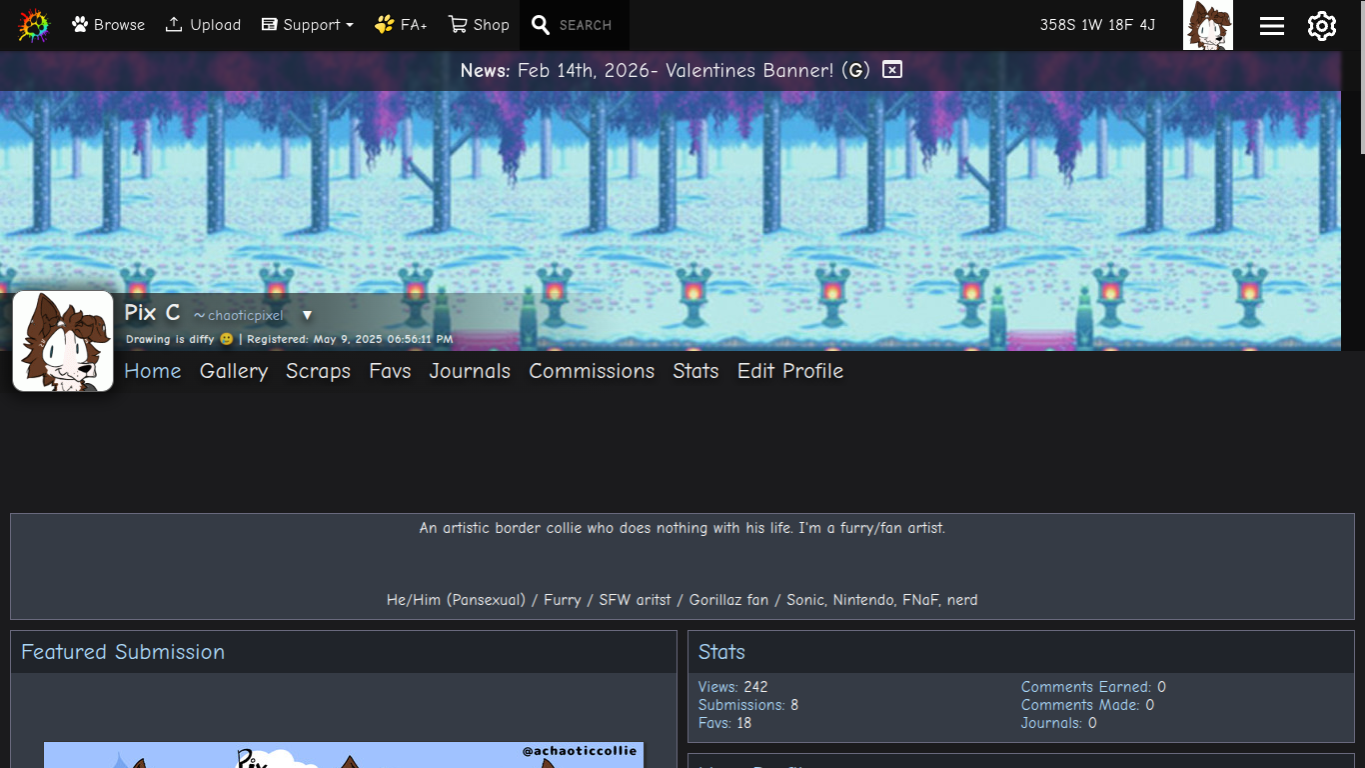Open the dropdown arrow beside chaoticpixel
Viewport: 1365px width, 768px height.
pyautogui.click(x=307, y=314)
